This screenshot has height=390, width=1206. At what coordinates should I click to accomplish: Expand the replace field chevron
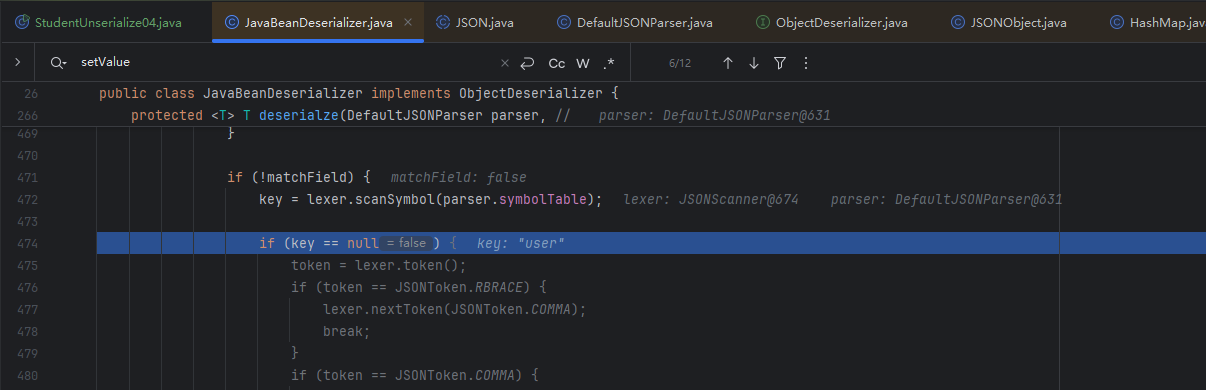pos(18,63)
